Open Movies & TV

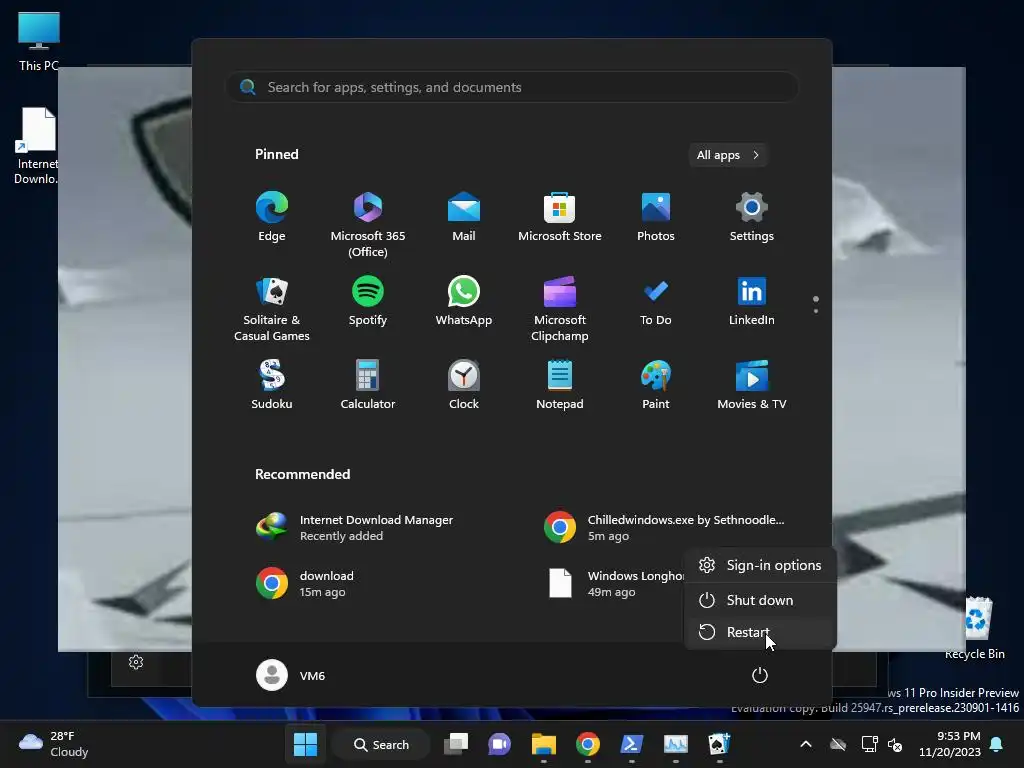click(752, 385)
